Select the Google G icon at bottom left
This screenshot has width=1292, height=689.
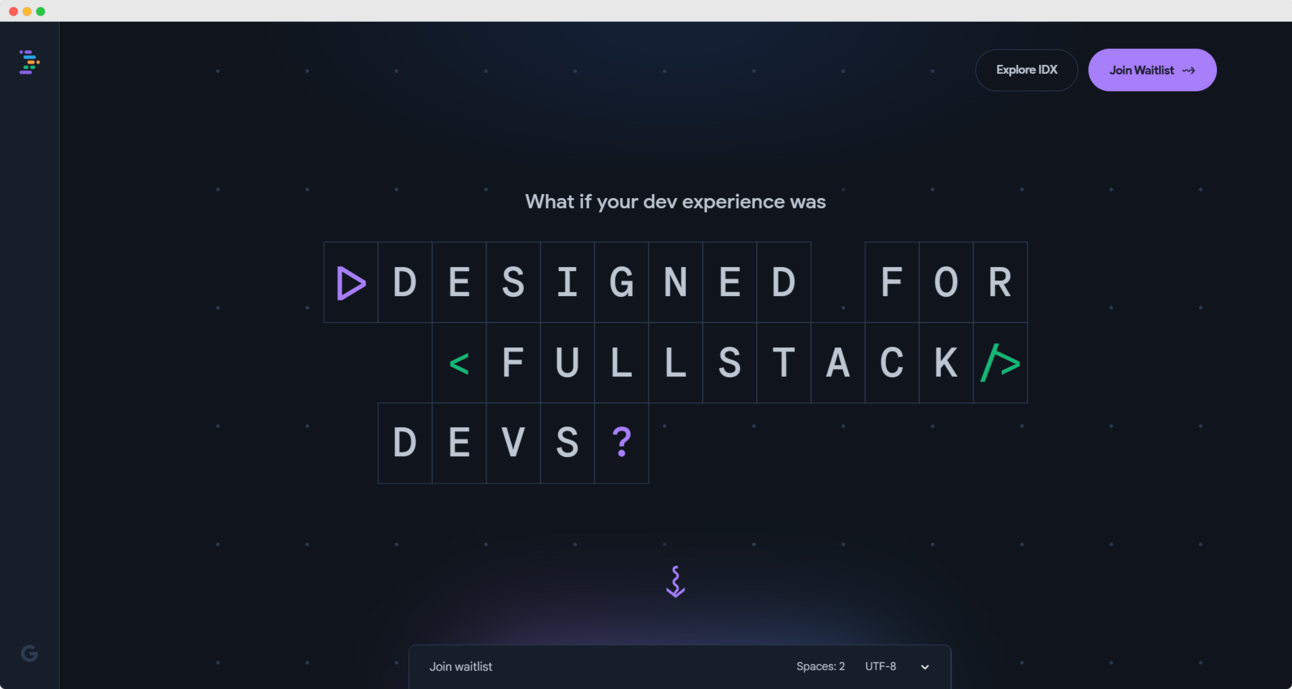click(29, 653)
